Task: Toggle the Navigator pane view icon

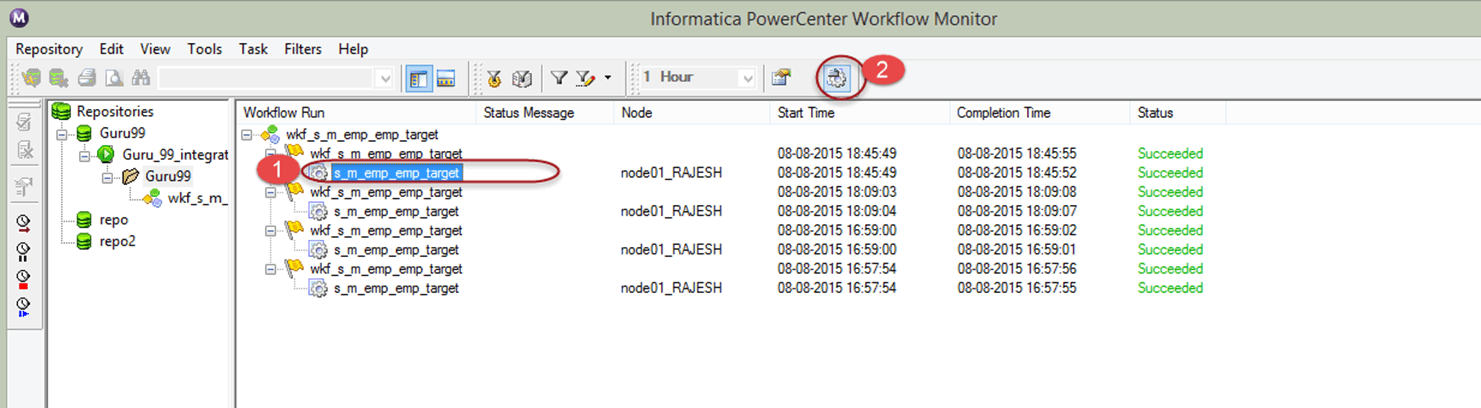Action: 418,78
